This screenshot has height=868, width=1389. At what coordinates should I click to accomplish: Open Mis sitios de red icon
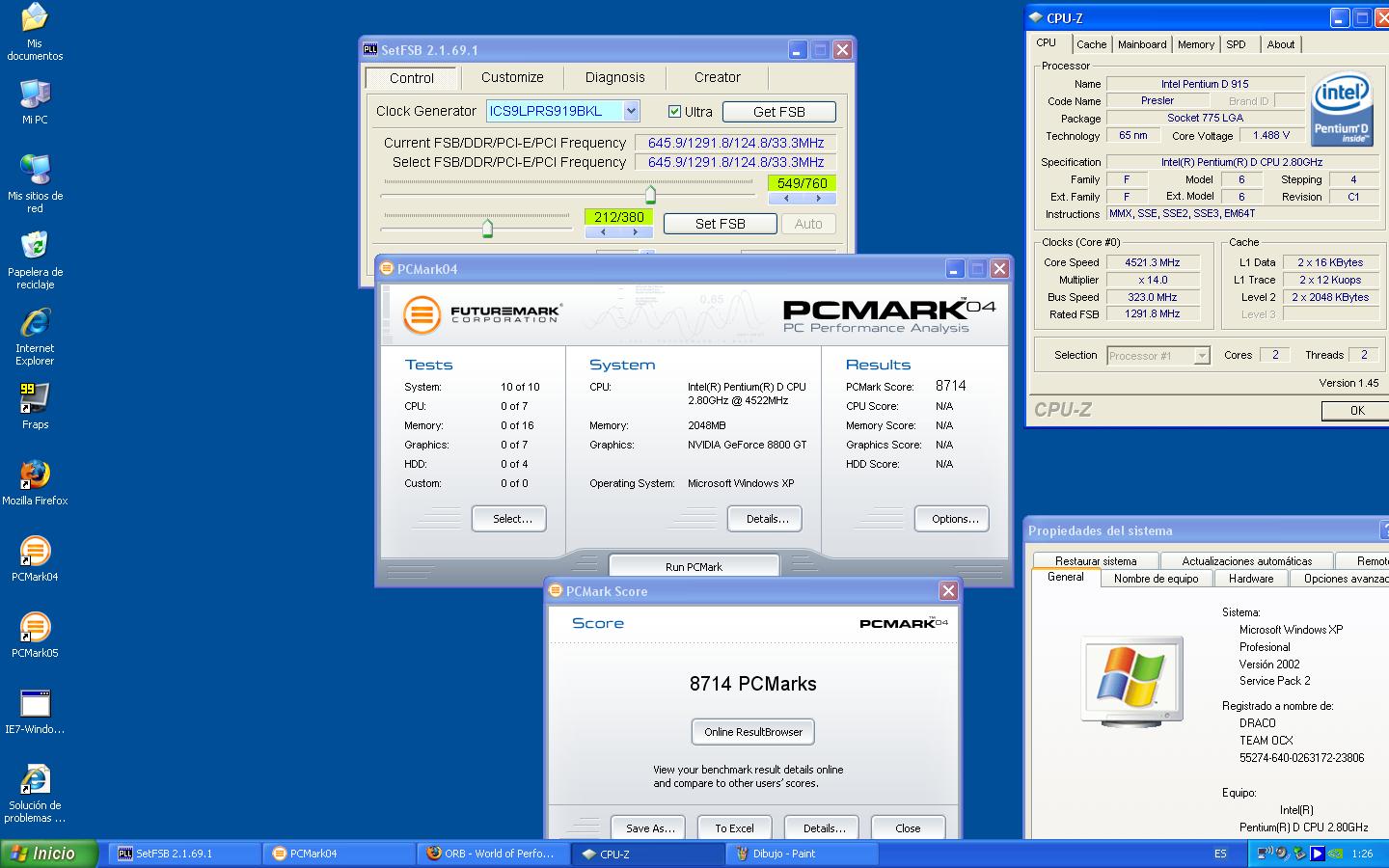(35, 183)
